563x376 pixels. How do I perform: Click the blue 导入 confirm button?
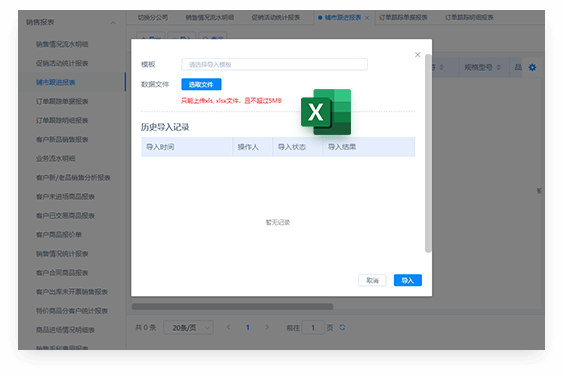tap(408, 280)
